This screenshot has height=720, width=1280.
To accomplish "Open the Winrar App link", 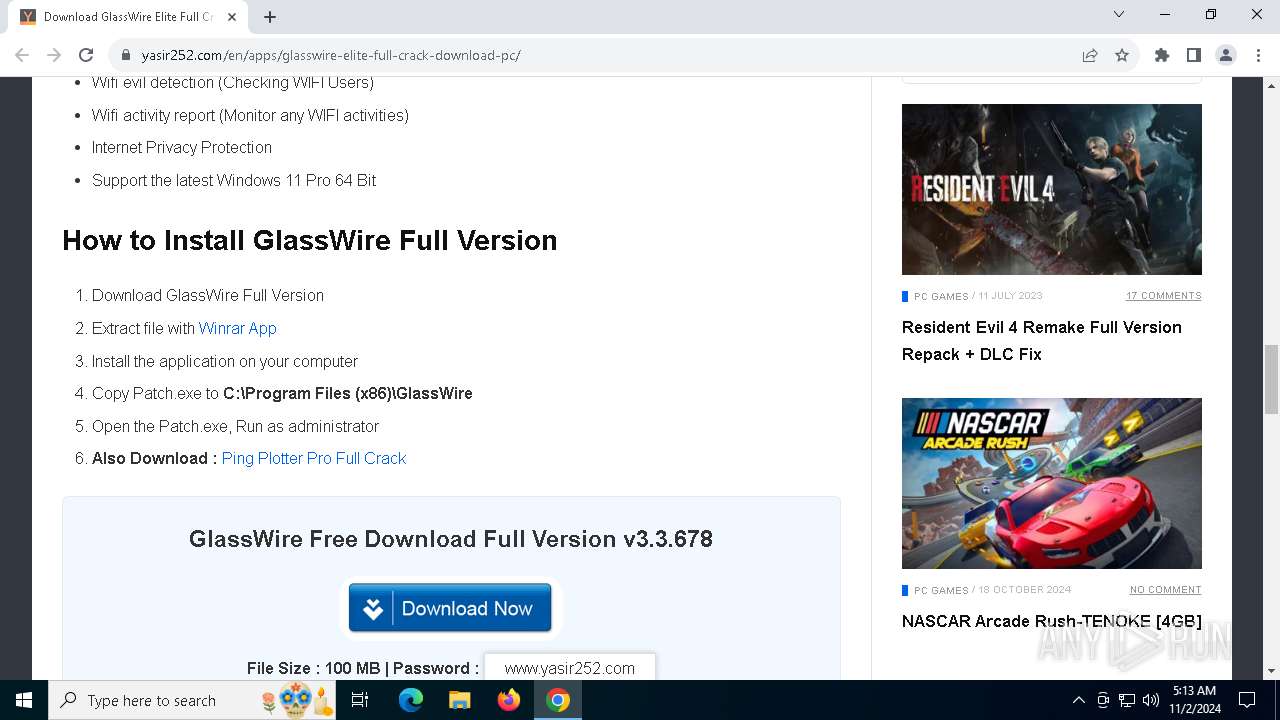I will click(237, 328).
